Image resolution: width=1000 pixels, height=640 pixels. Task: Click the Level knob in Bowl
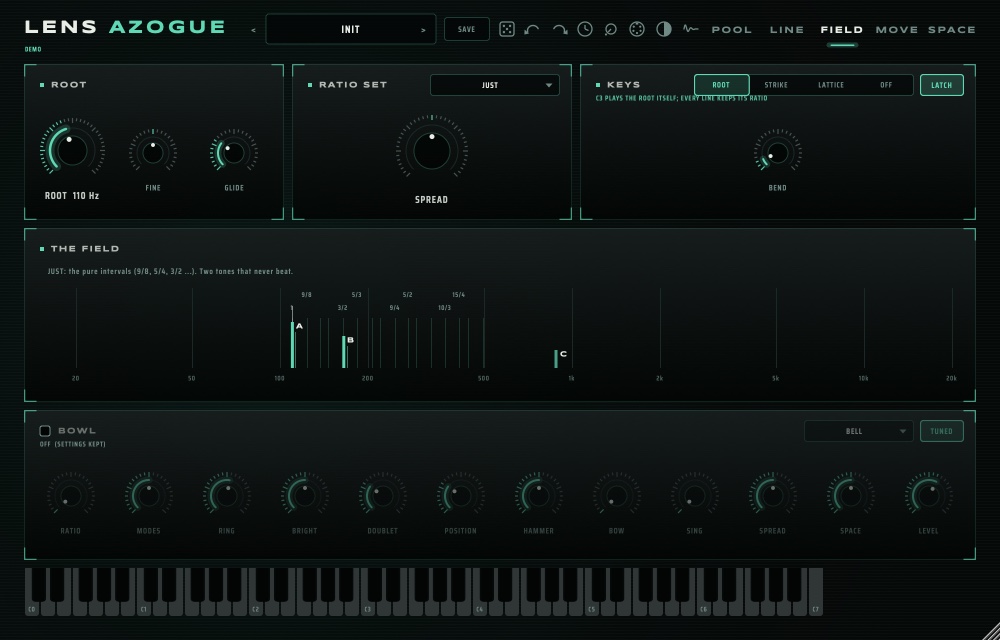tap(929, 495)
